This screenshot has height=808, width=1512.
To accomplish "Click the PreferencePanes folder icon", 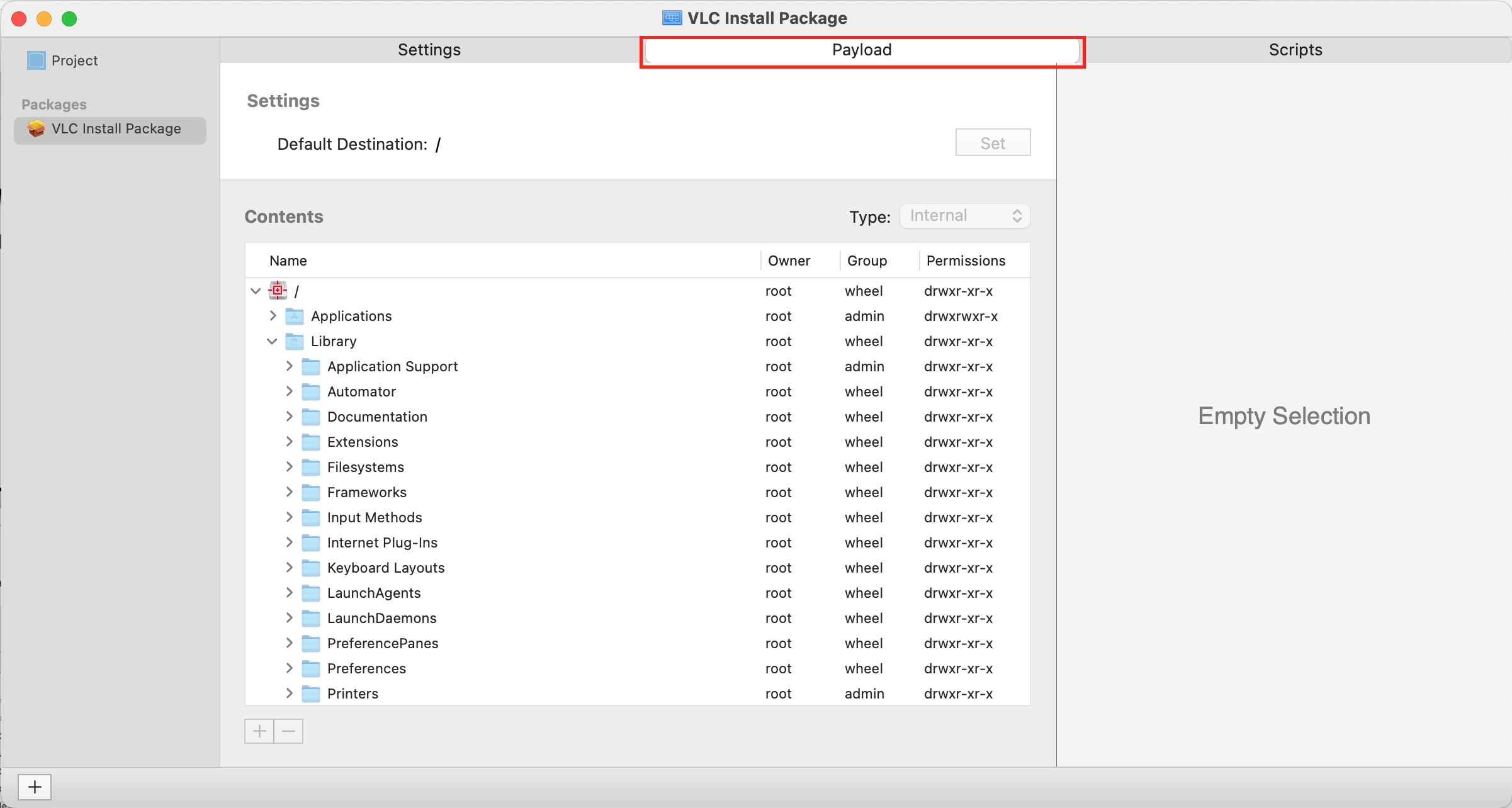I will [311, 643].
